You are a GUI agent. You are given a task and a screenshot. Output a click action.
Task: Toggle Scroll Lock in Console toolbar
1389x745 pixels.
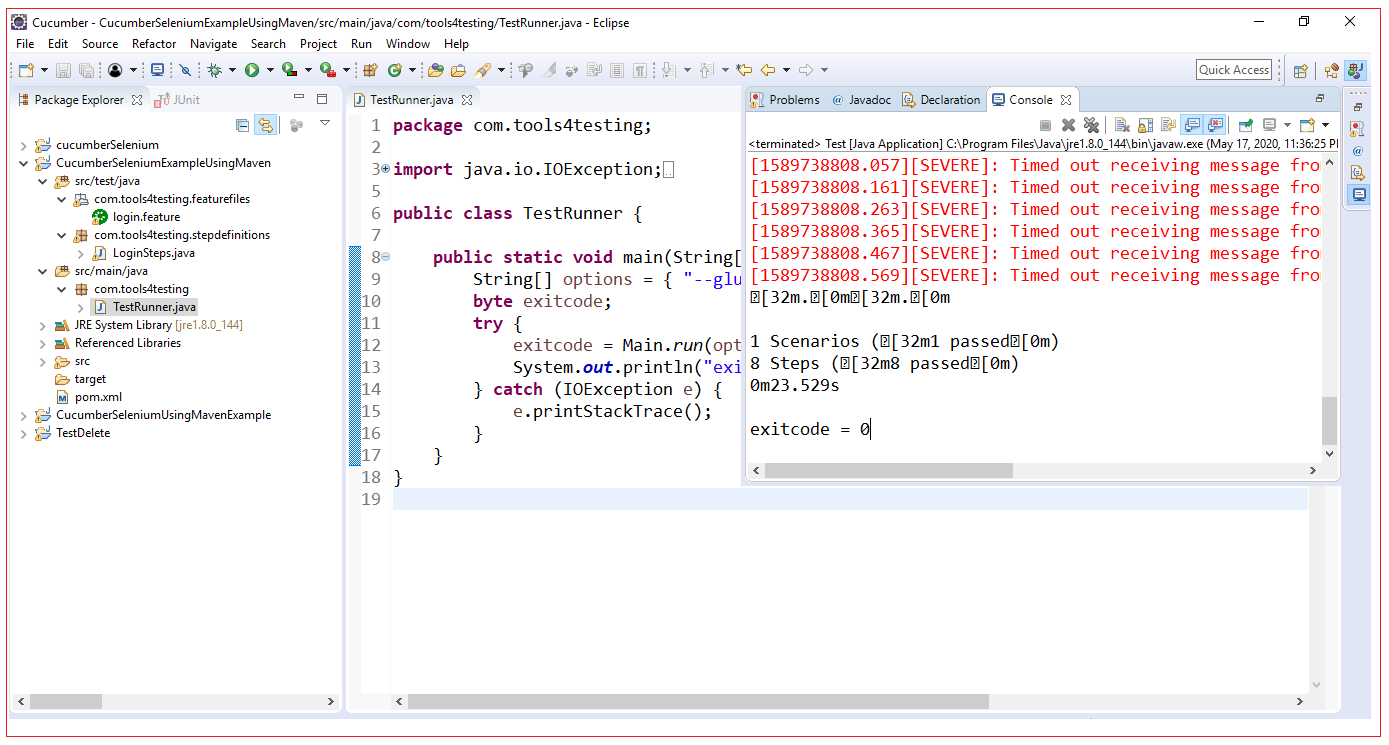(1145, 125)
